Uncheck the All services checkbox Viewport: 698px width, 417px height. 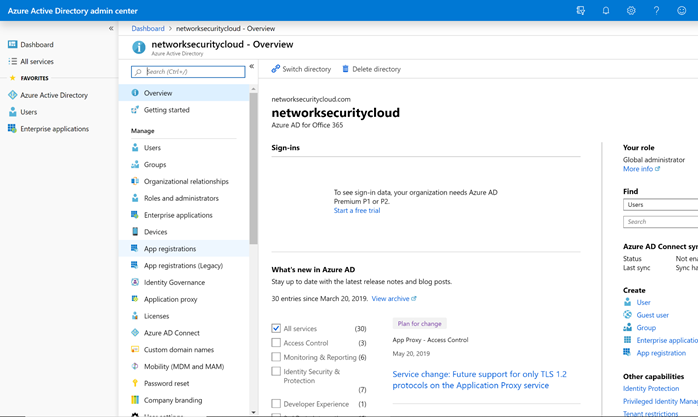[x=276, y=328]
